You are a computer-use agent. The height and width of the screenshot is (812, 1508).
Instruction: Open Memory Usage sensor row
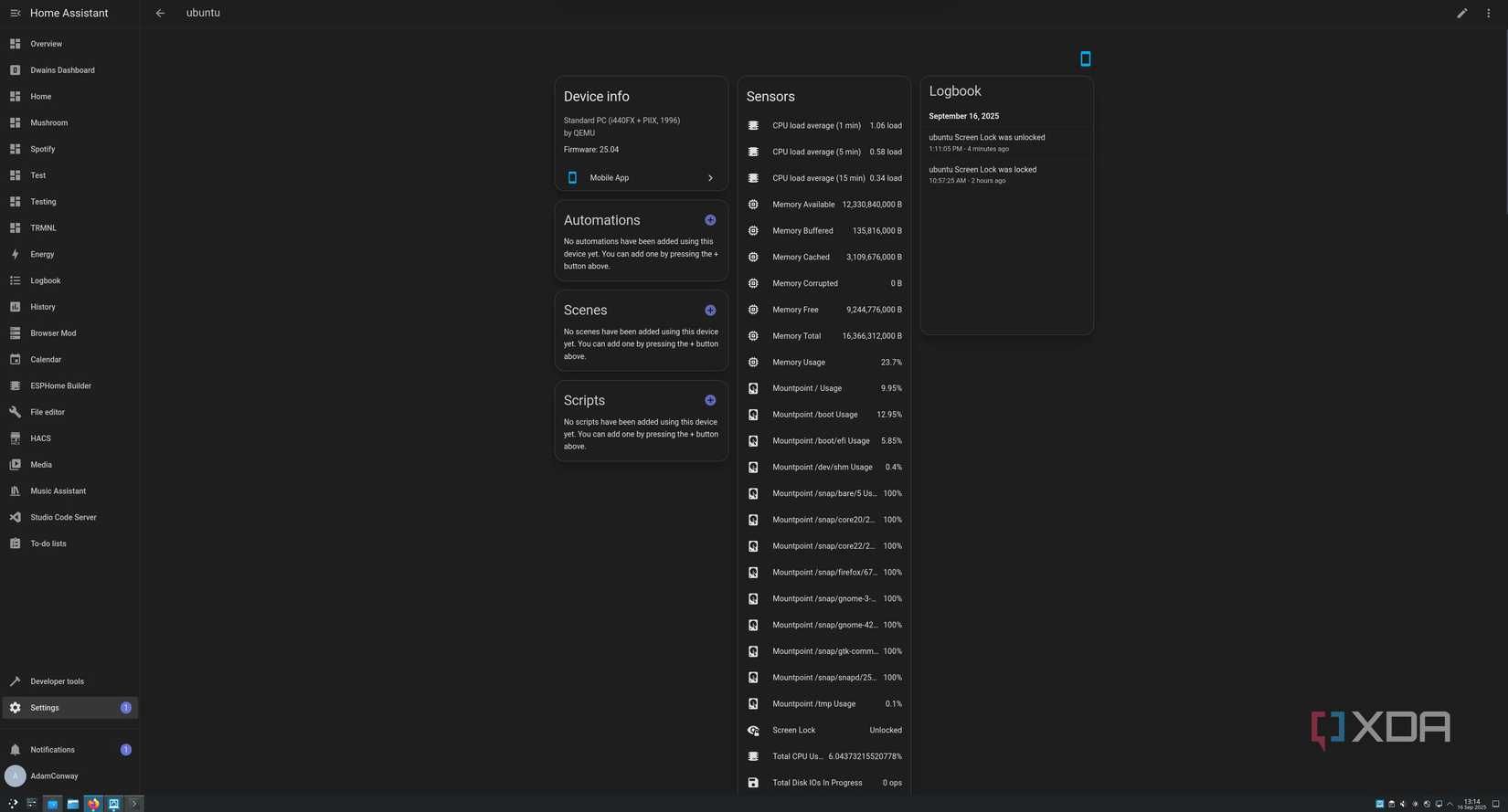824,363
